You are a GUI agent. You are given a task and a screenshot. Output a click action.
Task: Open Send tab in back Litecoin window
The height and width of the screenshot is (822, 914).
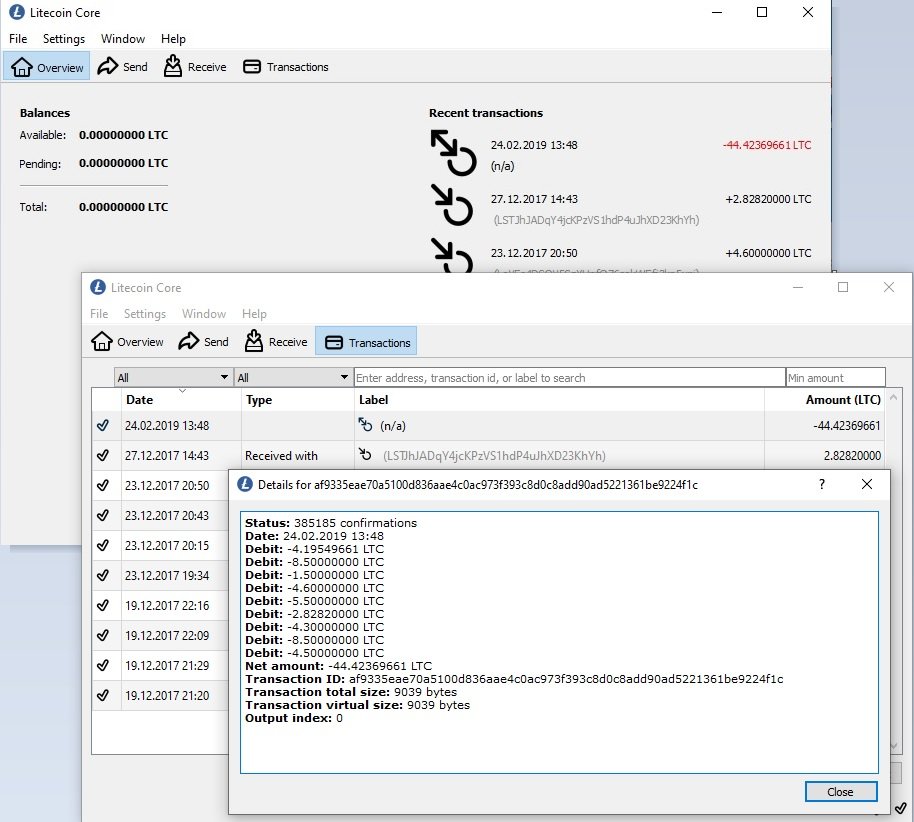pyautogui.click(x=122, y=66)
